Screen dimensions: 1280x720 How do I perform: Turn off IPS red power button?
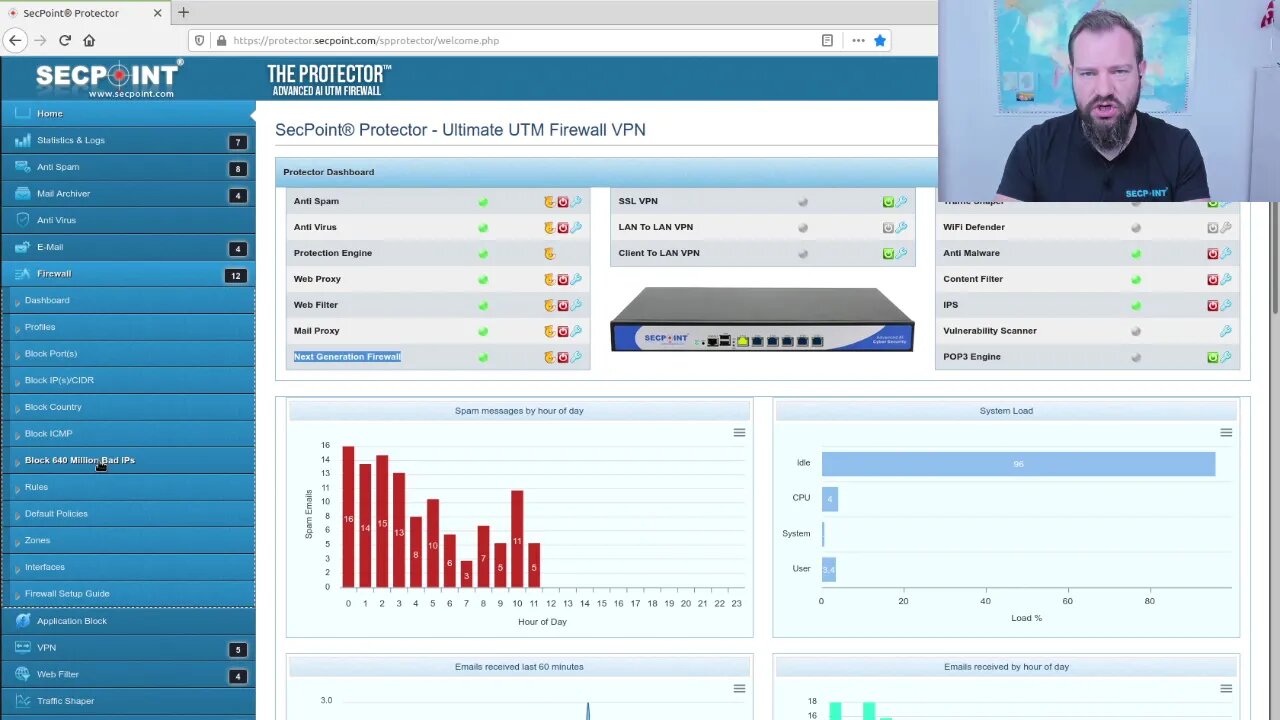tap(1213, 305)
